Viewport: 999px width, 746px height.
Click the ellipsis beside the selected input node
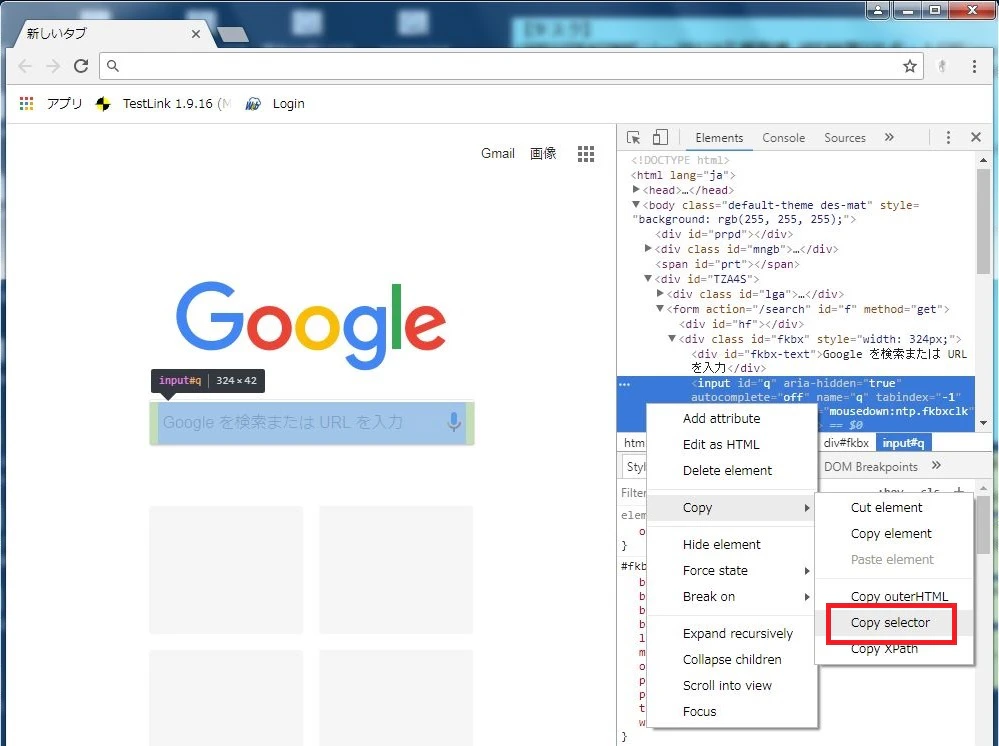pyautogui.click(x=624, y=384)
